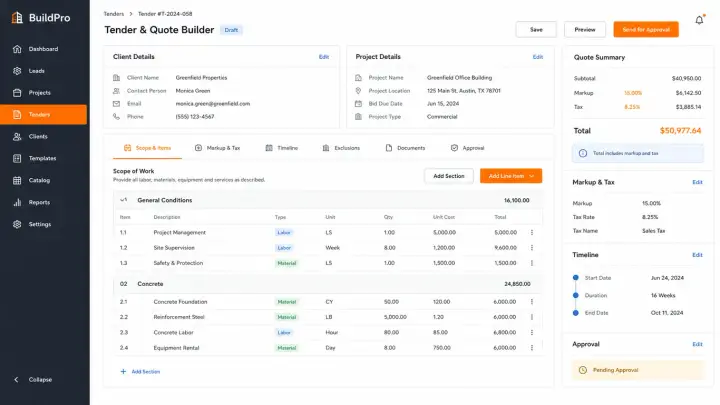Click Project Location pin icon
This screenshot has height=405, width=720.
358,91
